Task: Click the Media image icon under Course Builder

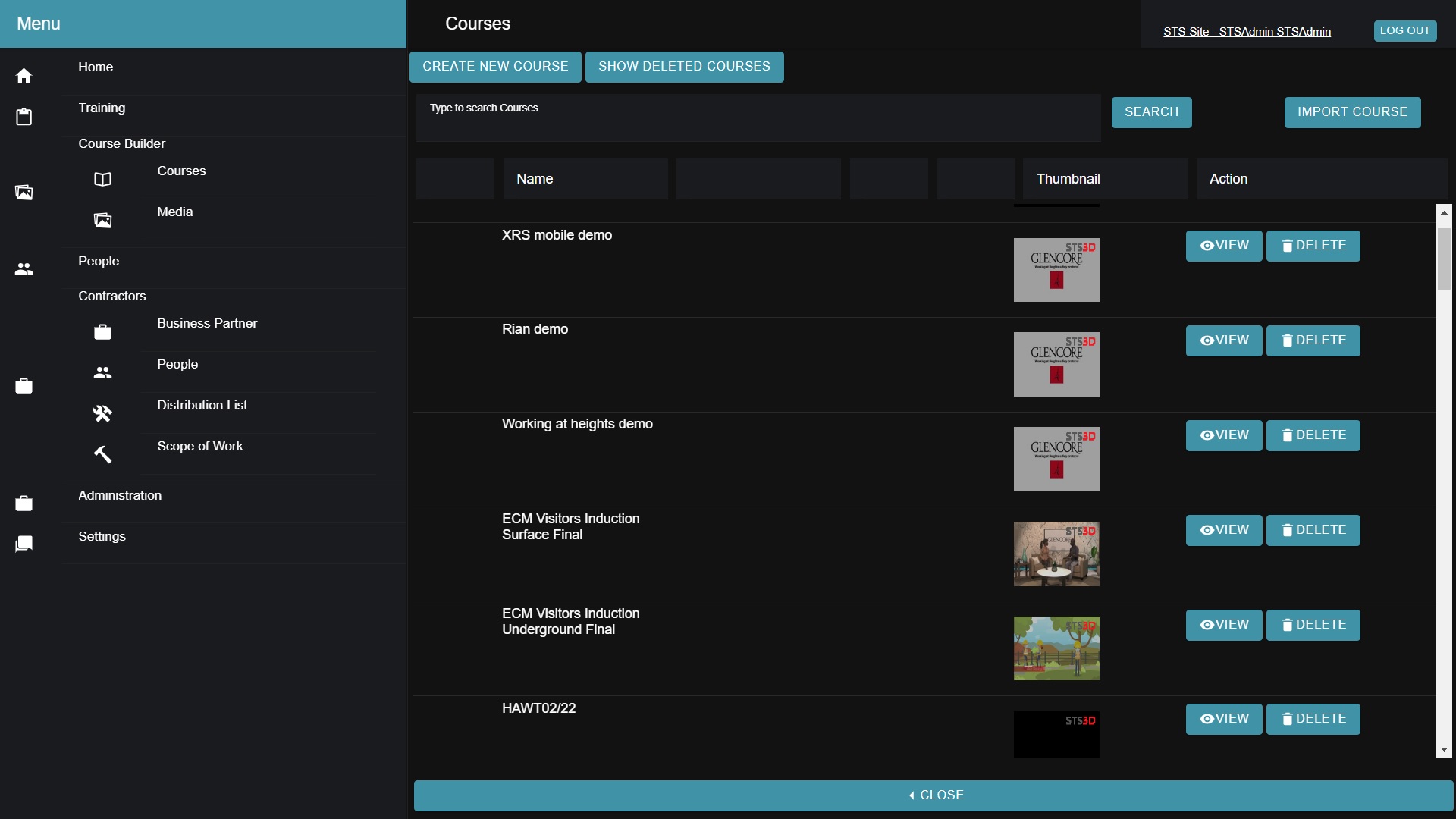Action: point(102,221)
